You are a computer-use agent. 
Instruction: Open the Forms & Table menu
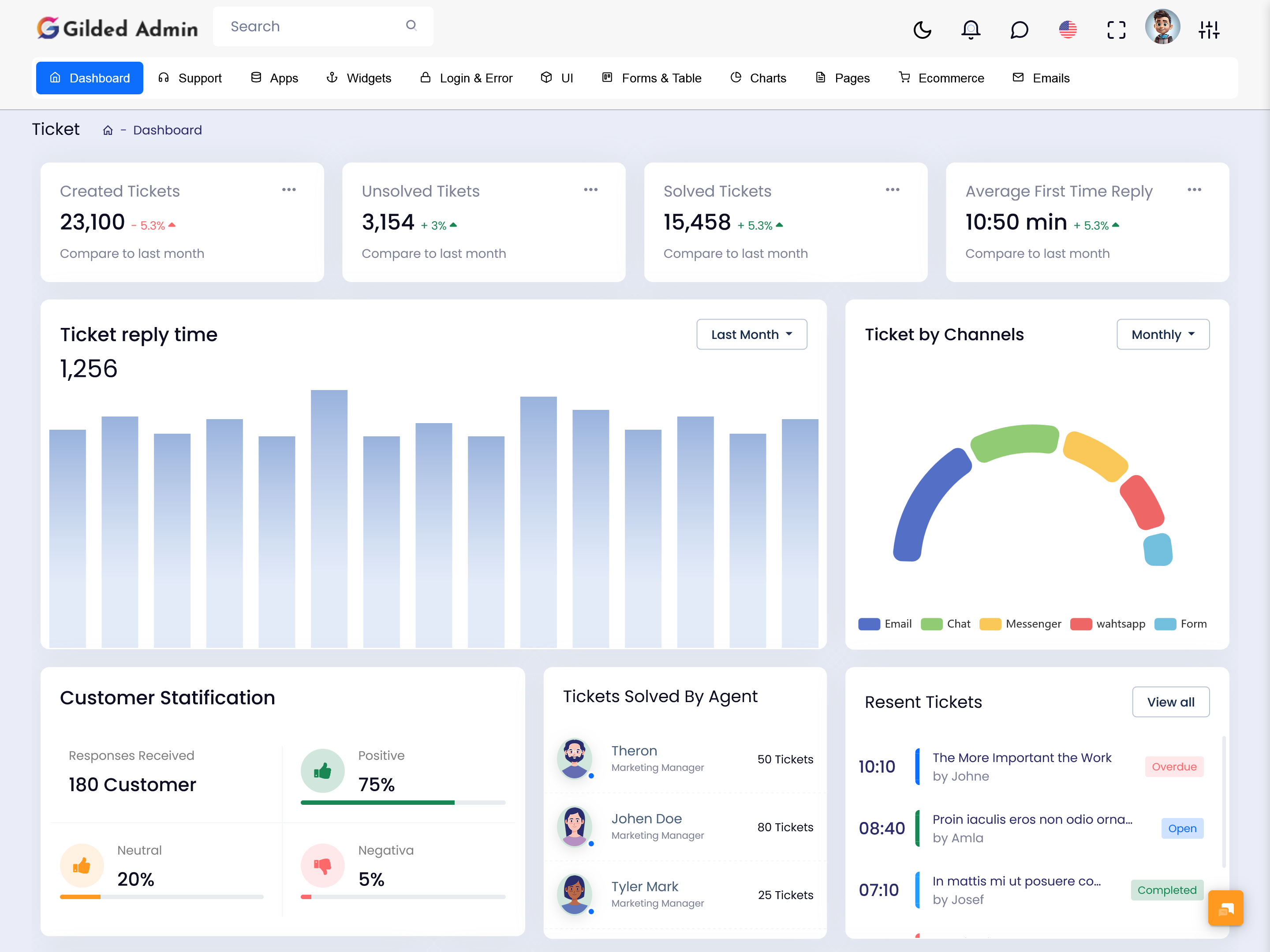(652, 78)
